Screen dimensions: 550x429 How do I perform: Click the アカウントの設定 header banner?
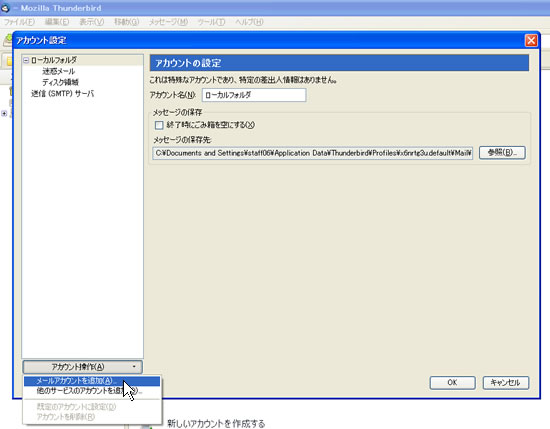tap(339, 63)
